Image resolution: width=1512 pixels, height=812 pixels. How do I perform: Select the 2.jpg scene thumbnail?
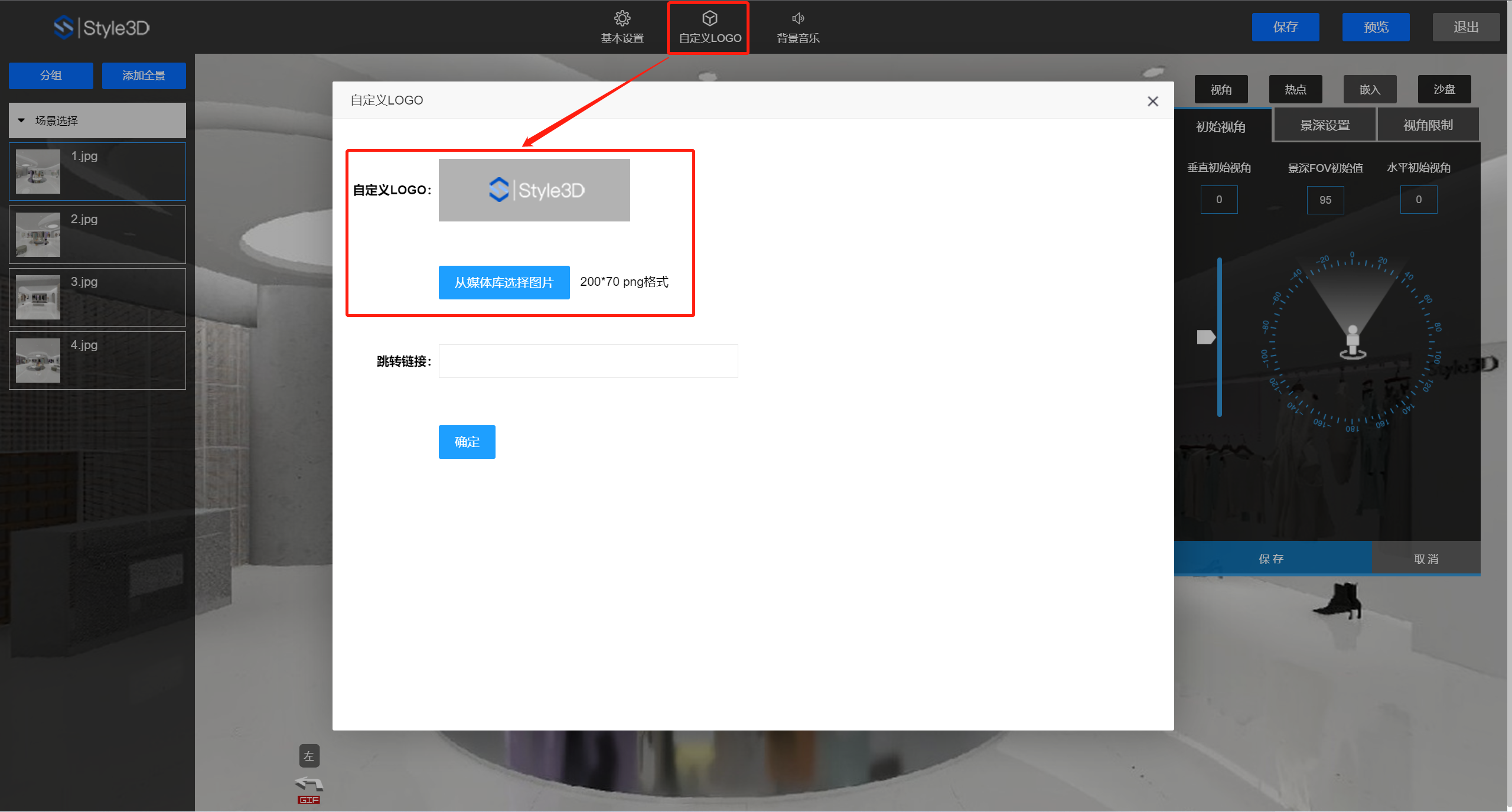point(38,234)
